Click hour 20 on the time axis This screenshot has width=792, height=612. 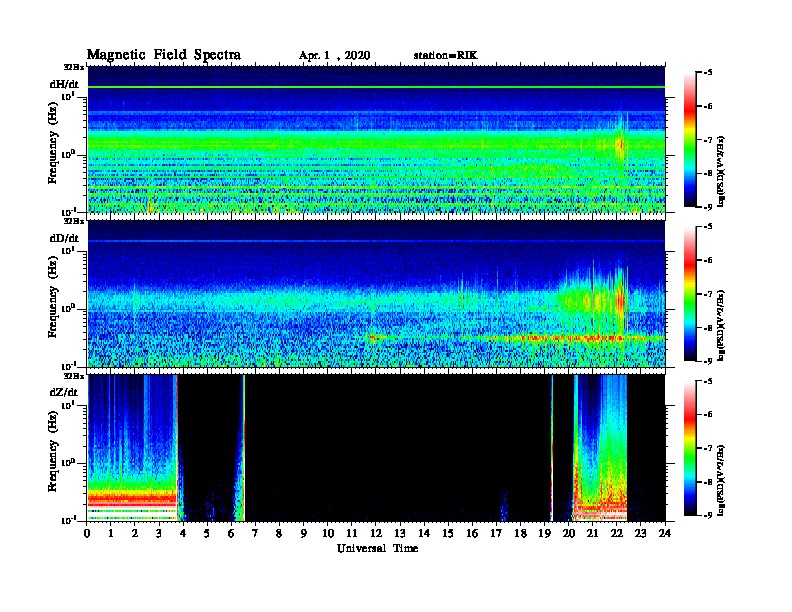[568, 533]
